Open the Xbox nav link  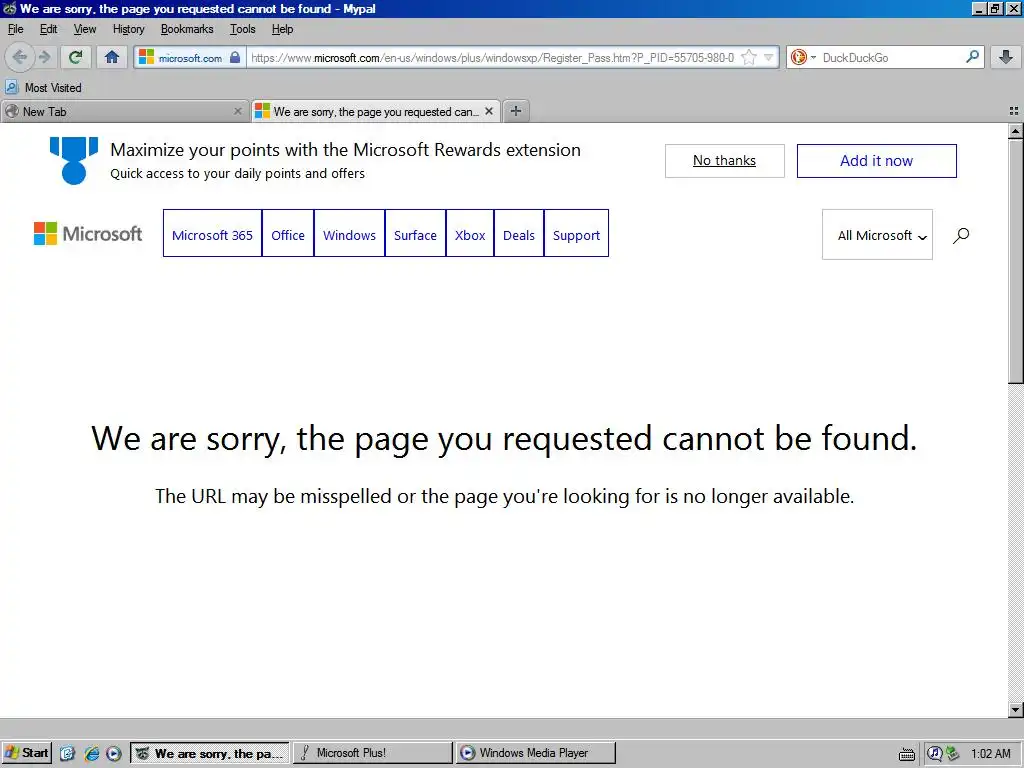[x=470, y=233]
